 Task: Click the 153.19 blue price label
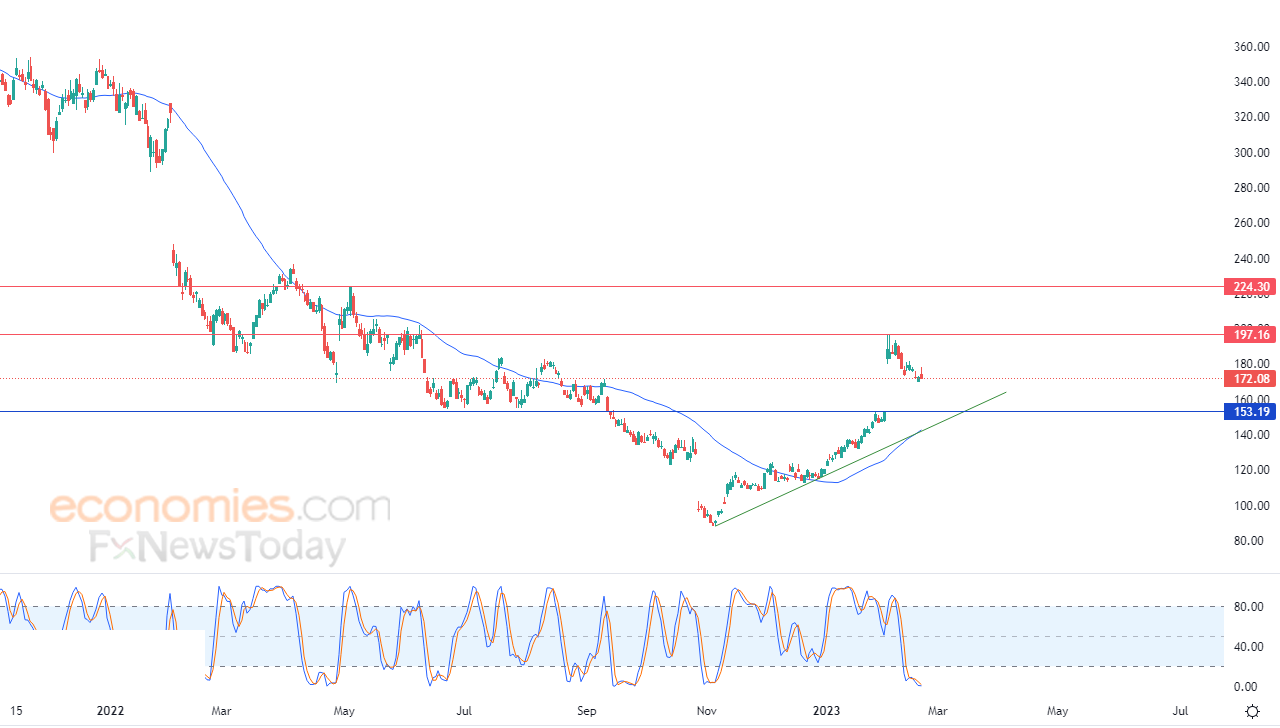click(1249, 411)
